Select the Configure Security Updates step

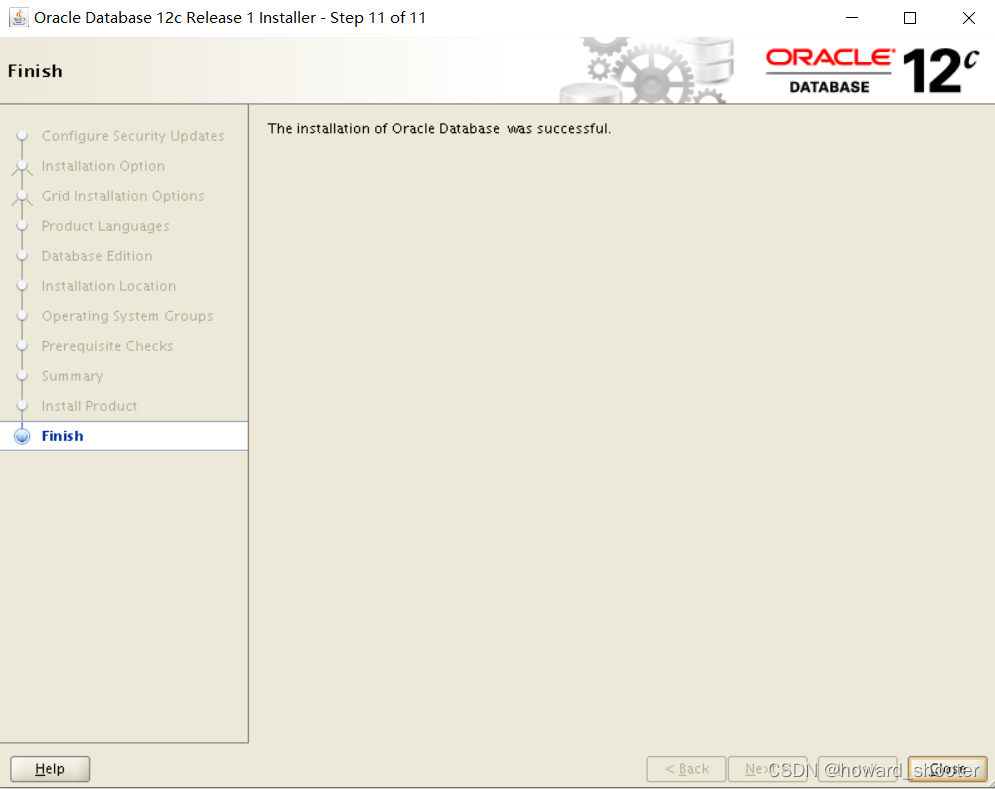tap(132, 135)
